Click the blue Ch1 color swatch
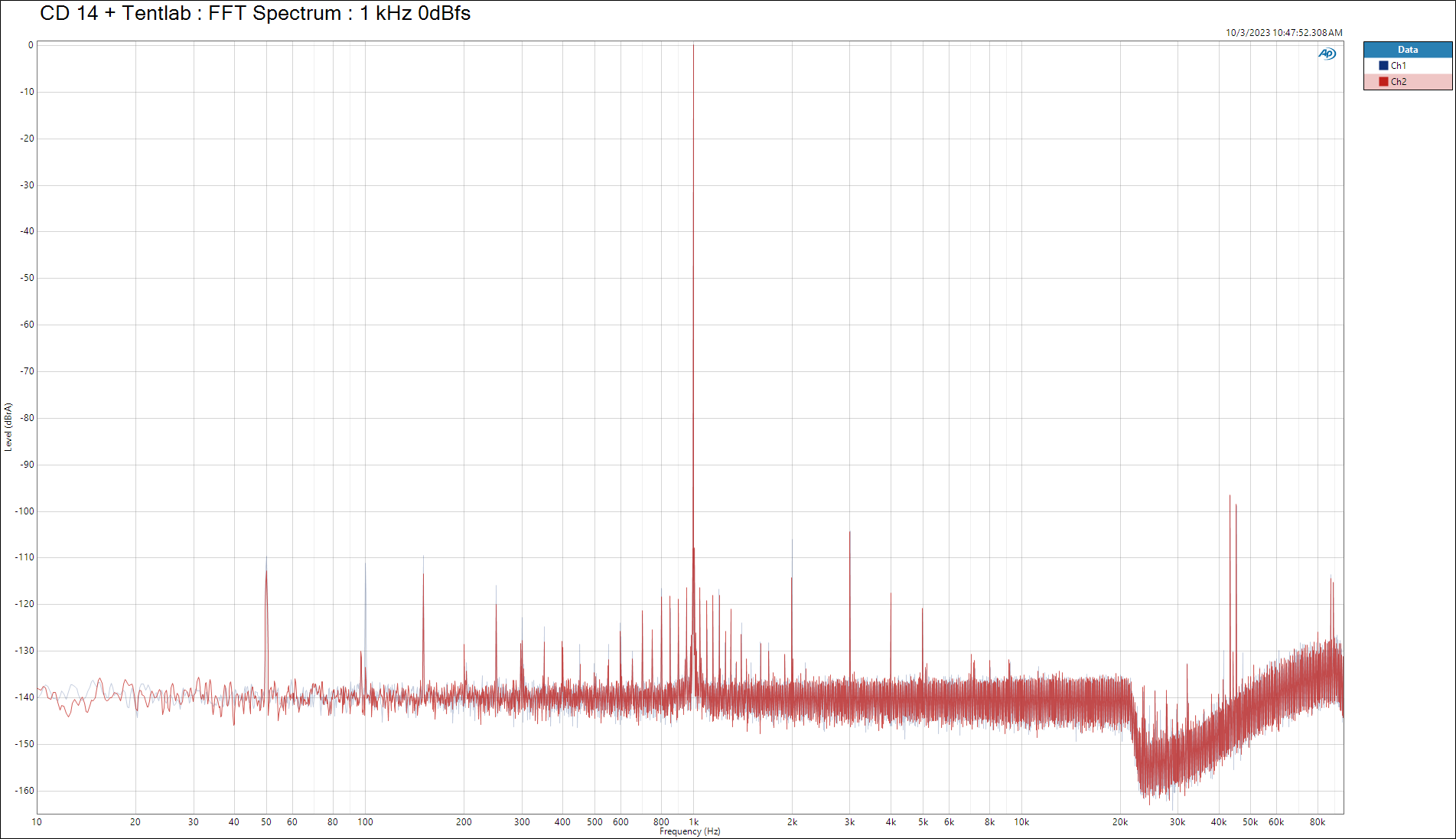This screenshot has width=1456, height=839. (1383, 66)
